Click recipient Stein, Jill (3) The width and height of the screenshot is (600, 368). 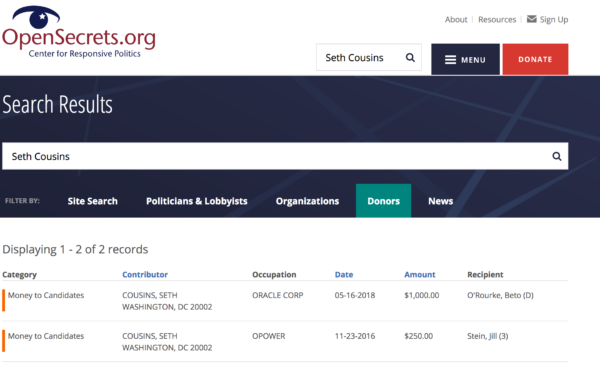pos(488,336)
